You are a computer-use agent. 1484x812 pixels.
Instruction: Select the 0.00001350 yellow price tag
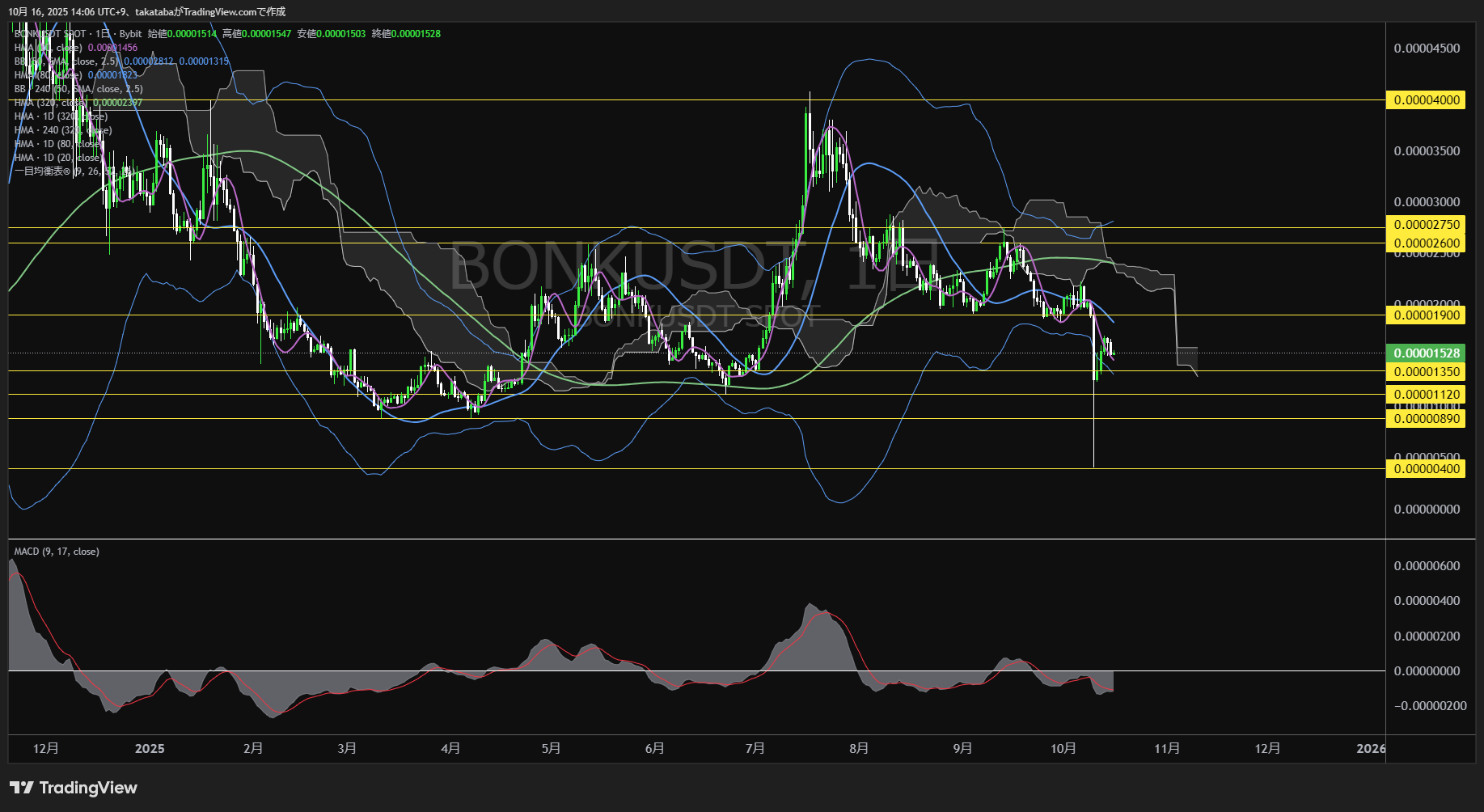point(1427,372)
